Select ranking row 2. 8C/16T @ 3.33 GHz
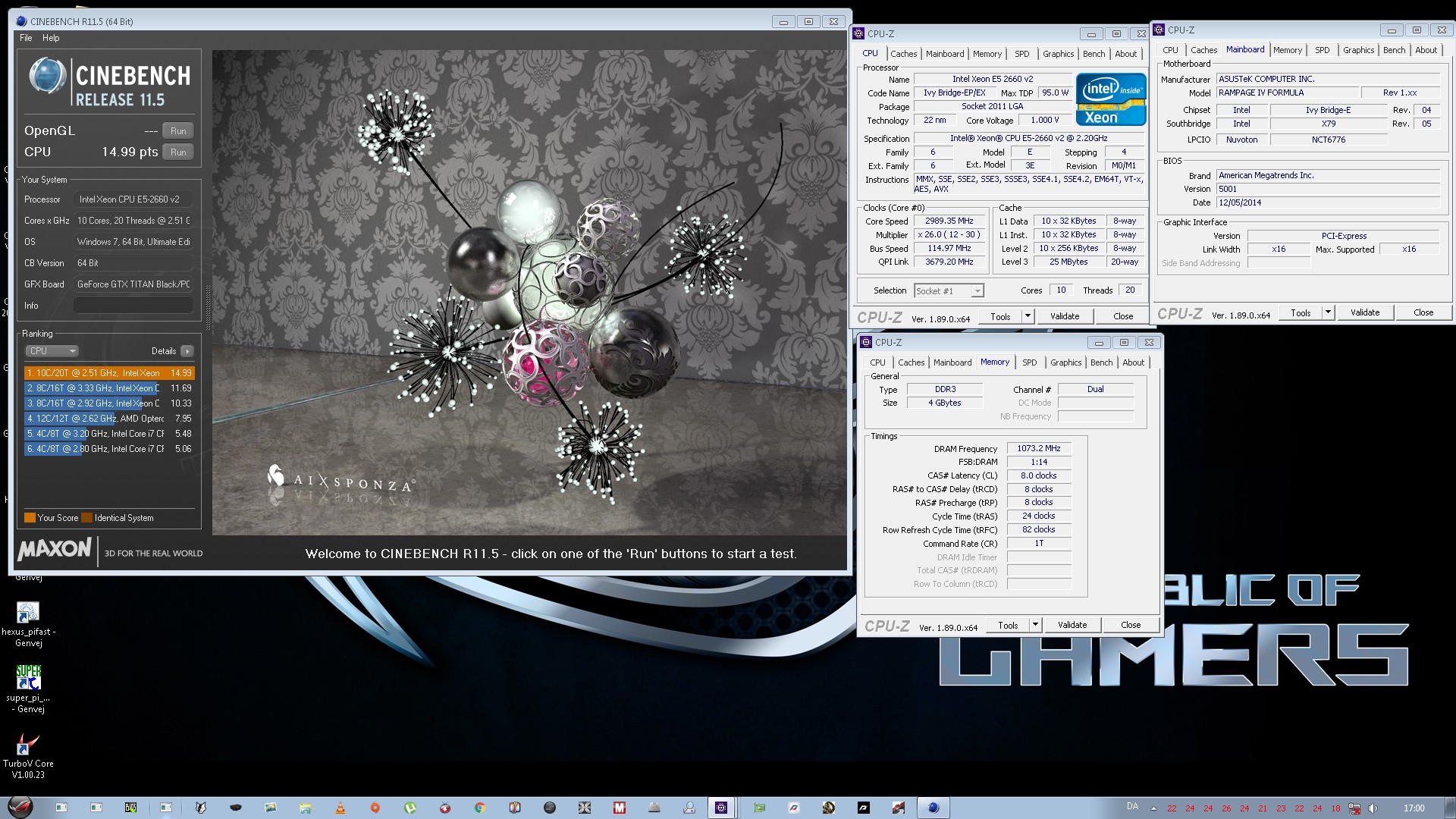This screenshot has width=1456, height=819. pyautogui.click(x=109, y=388)
